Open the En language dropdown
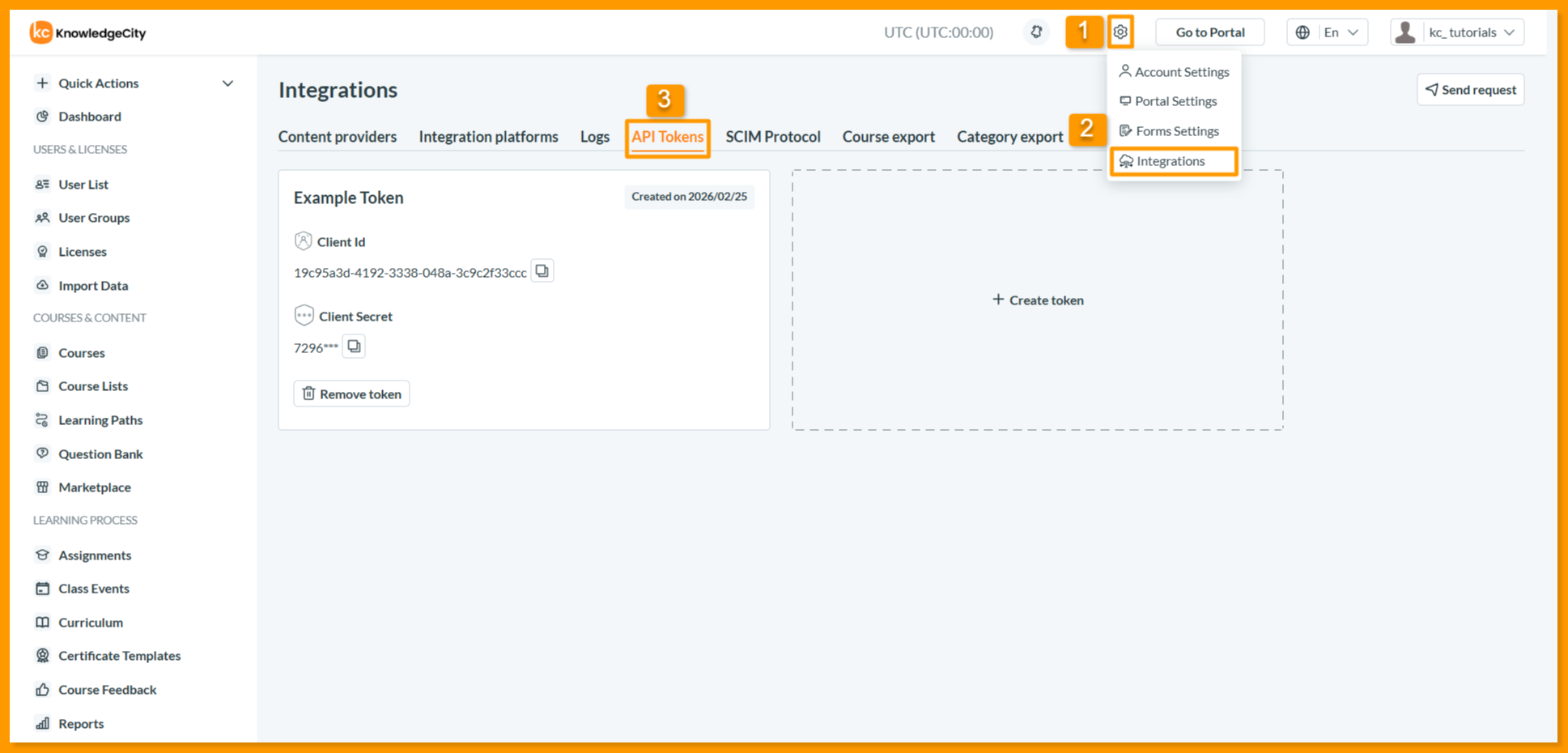 coord(1328,32)
